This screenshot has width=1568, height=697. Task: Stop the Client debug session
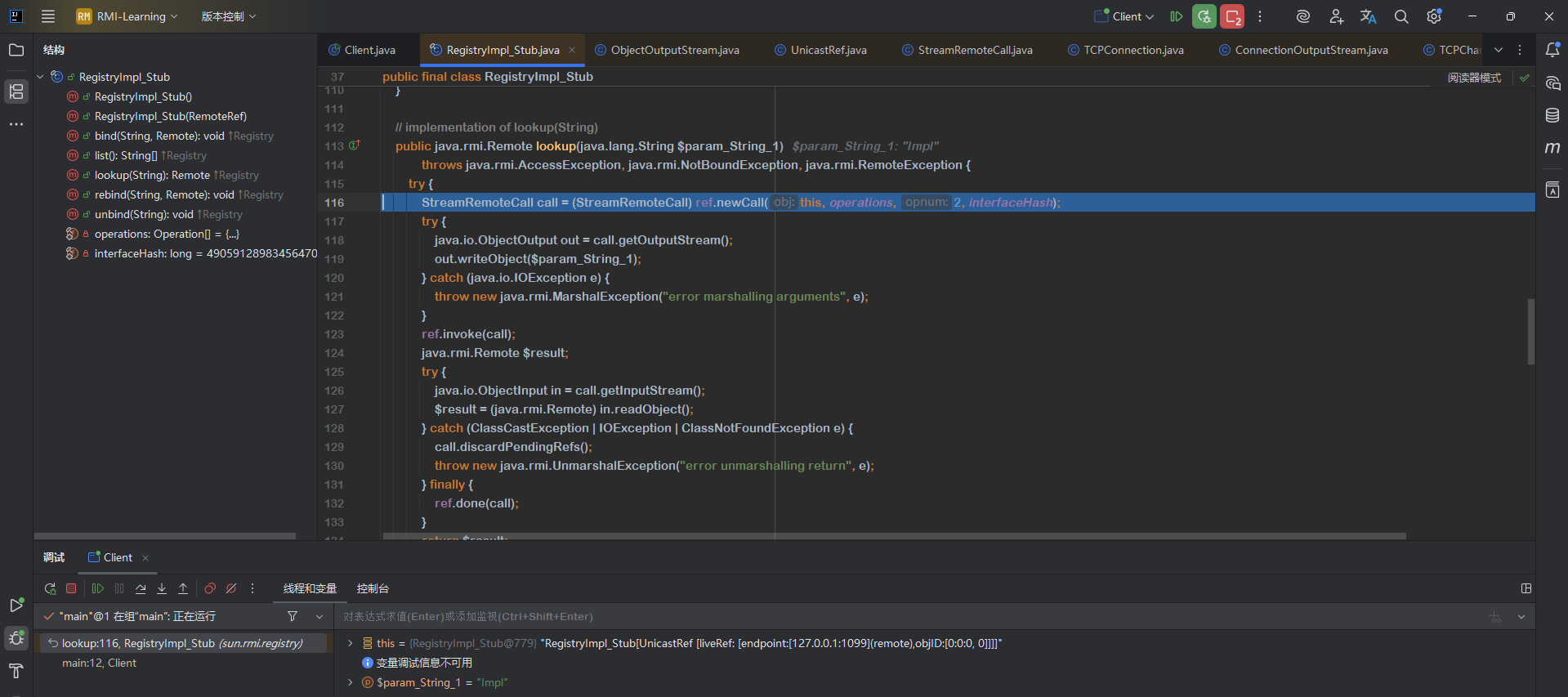click(x=71, y=588)
